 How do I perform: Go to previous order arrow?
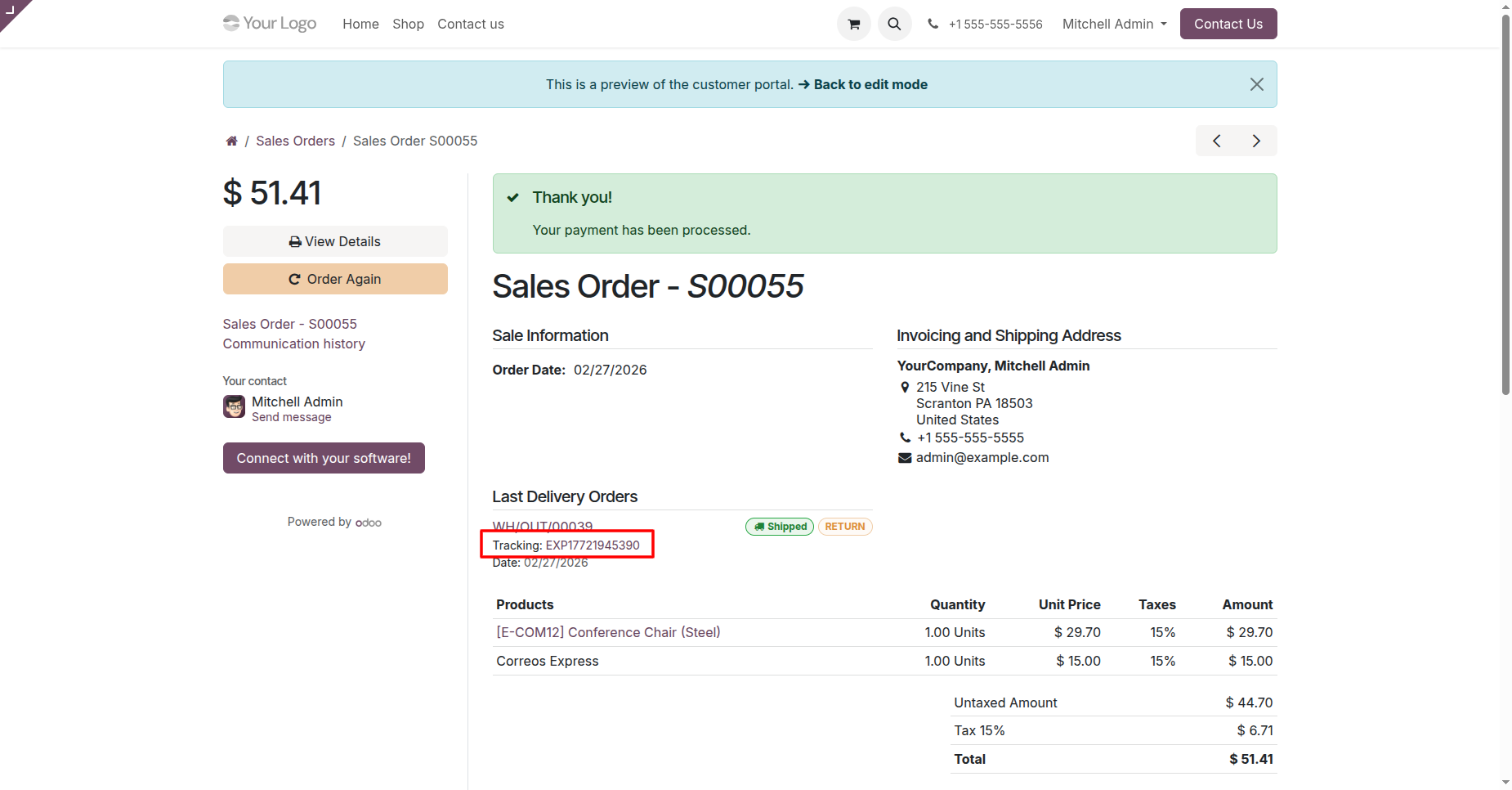pyautogui.click(x=1216, y=141)
